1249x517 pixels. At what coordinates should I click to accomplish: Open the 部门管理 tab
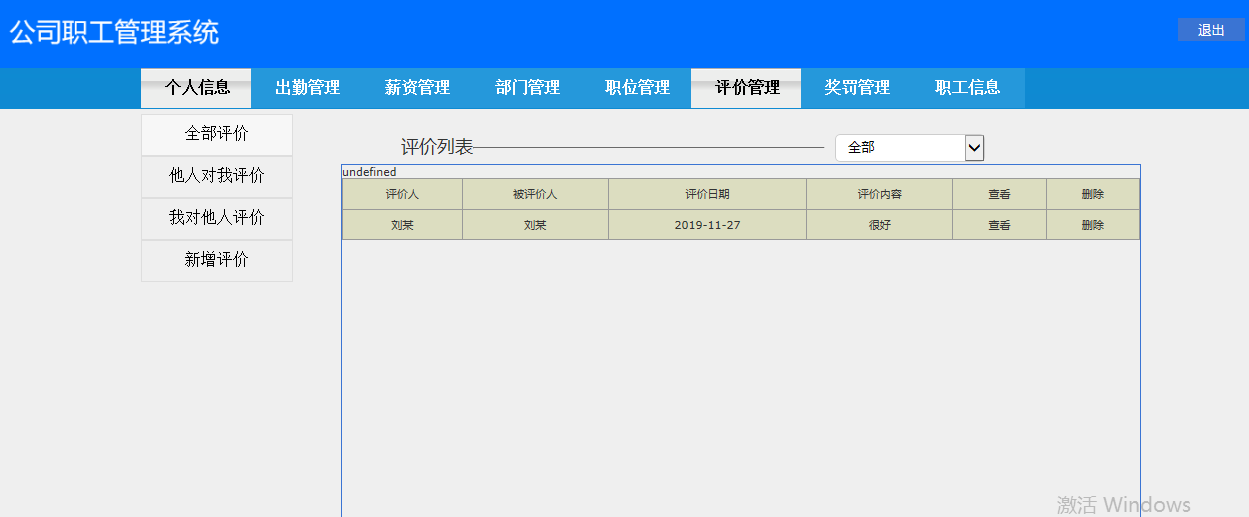pyautogui.click(x=527, y=88)
